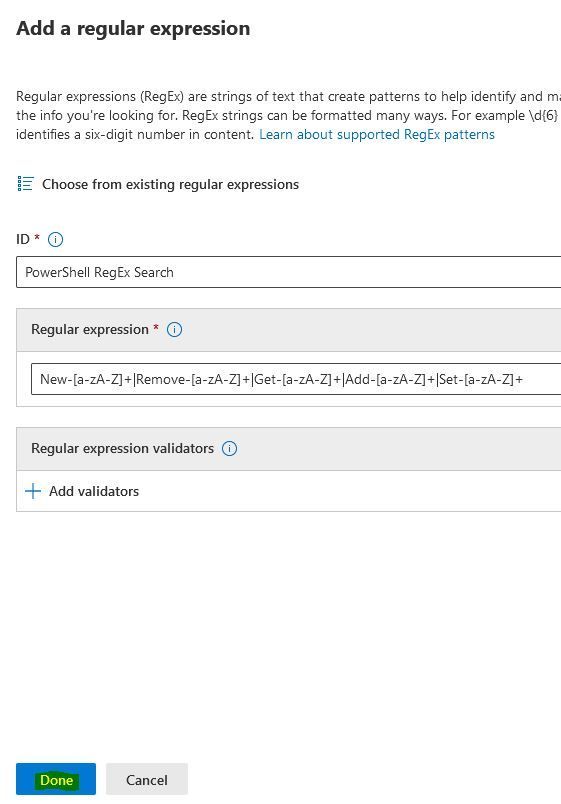Dismiss the panel with Cancel
The image size is (561, 804).
147,779
